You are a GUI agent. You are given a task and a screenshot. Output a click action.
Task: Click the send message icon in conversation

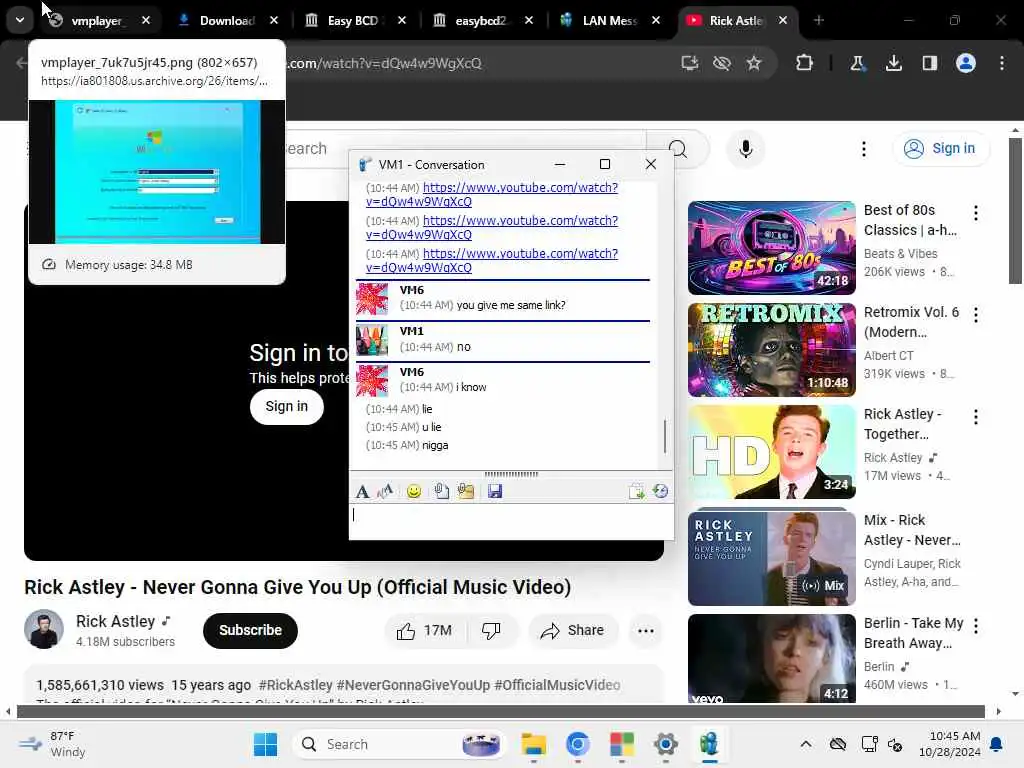tap(636, 491)
